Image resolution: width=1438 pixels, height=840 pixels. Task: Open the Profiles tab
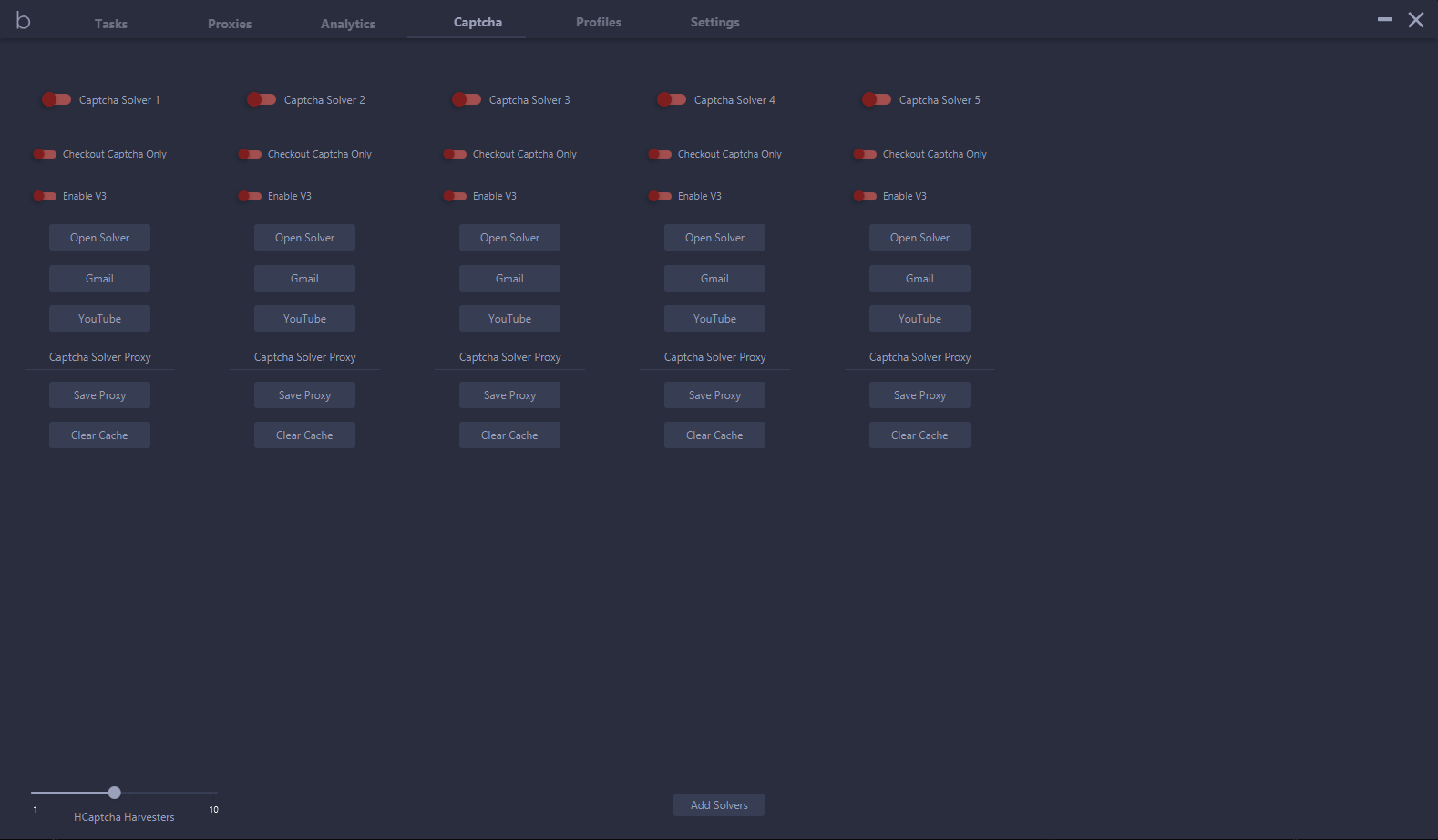pos(599,22)
